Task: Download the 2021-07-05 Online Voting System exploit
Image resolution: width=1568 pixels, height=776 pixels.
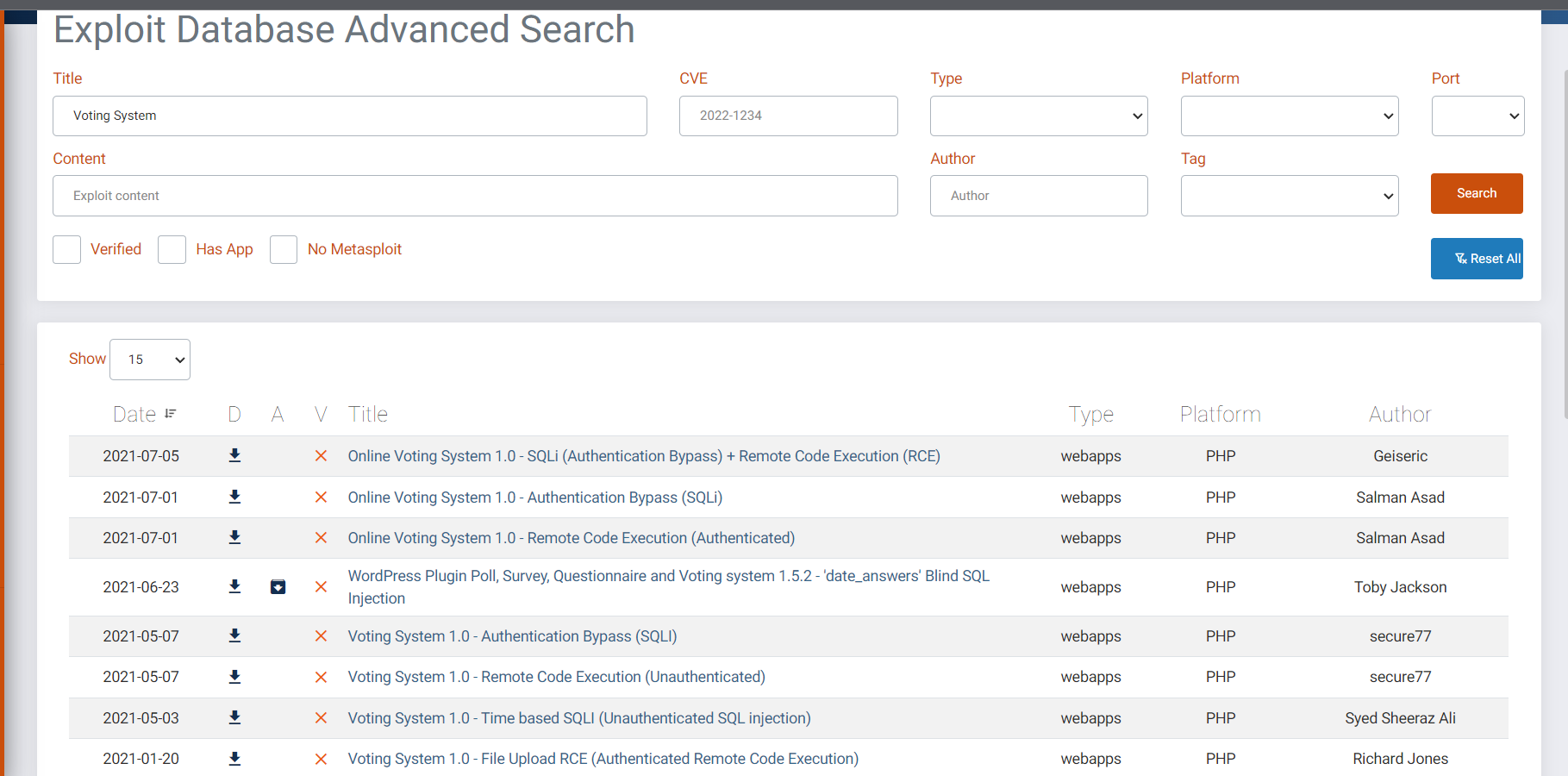Action: pyautogui.click(x=234, y=455)
